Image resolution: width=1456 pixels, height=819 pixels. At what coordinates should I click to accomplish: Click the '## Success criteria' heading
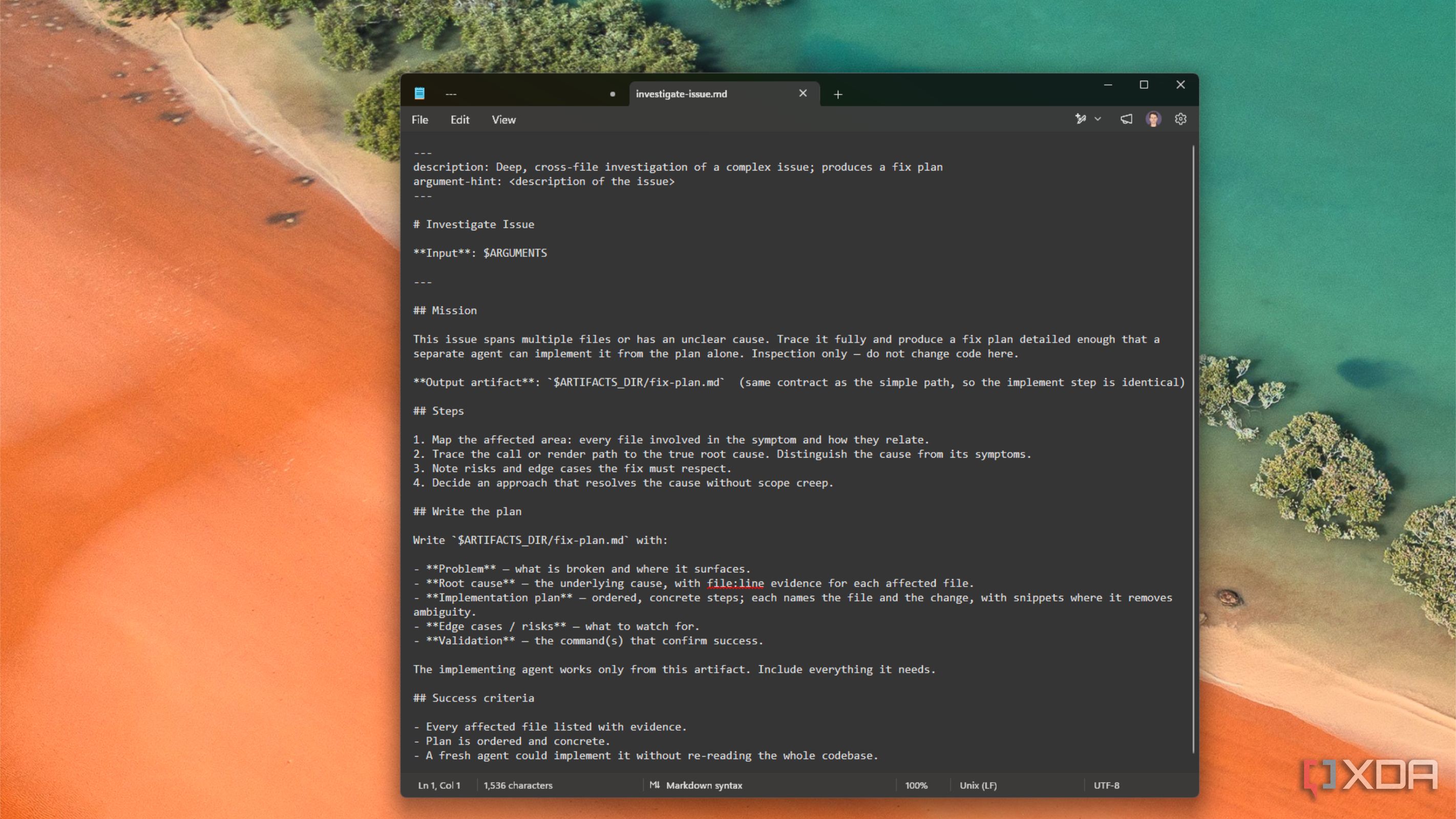click(474, 698)
